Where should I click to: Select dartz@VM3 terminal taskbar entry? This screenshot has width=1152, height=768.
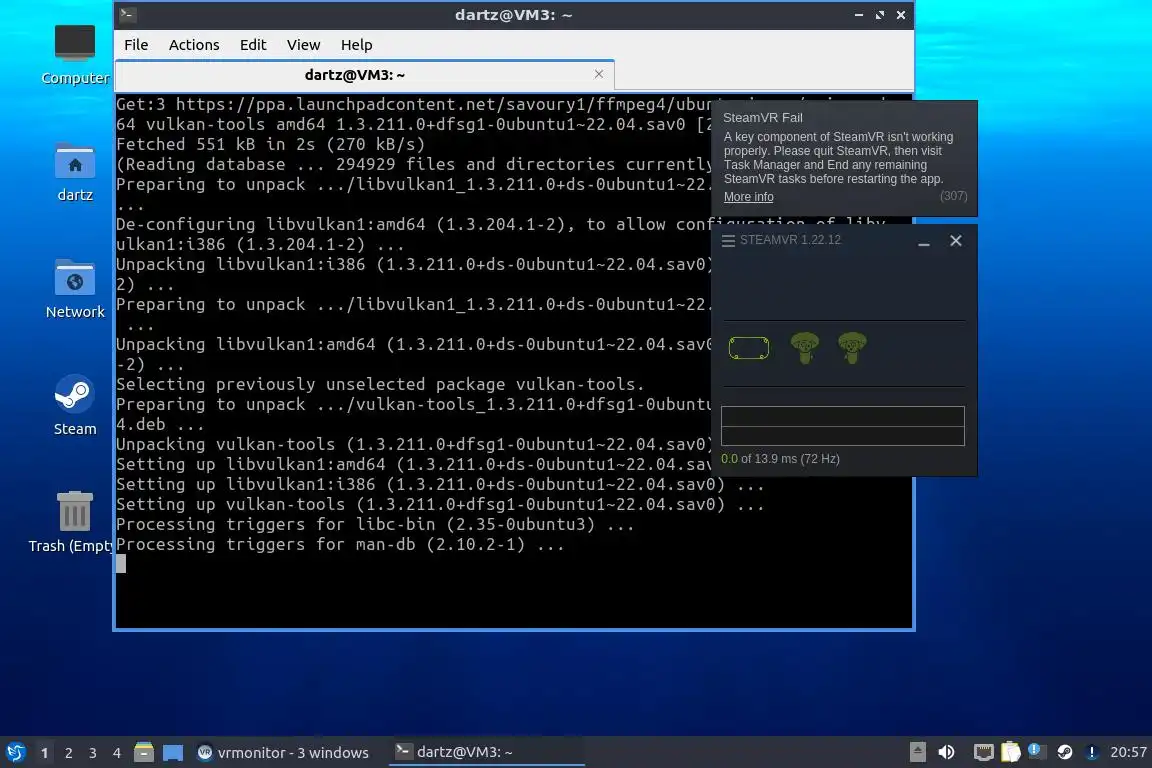pos(486,752)
